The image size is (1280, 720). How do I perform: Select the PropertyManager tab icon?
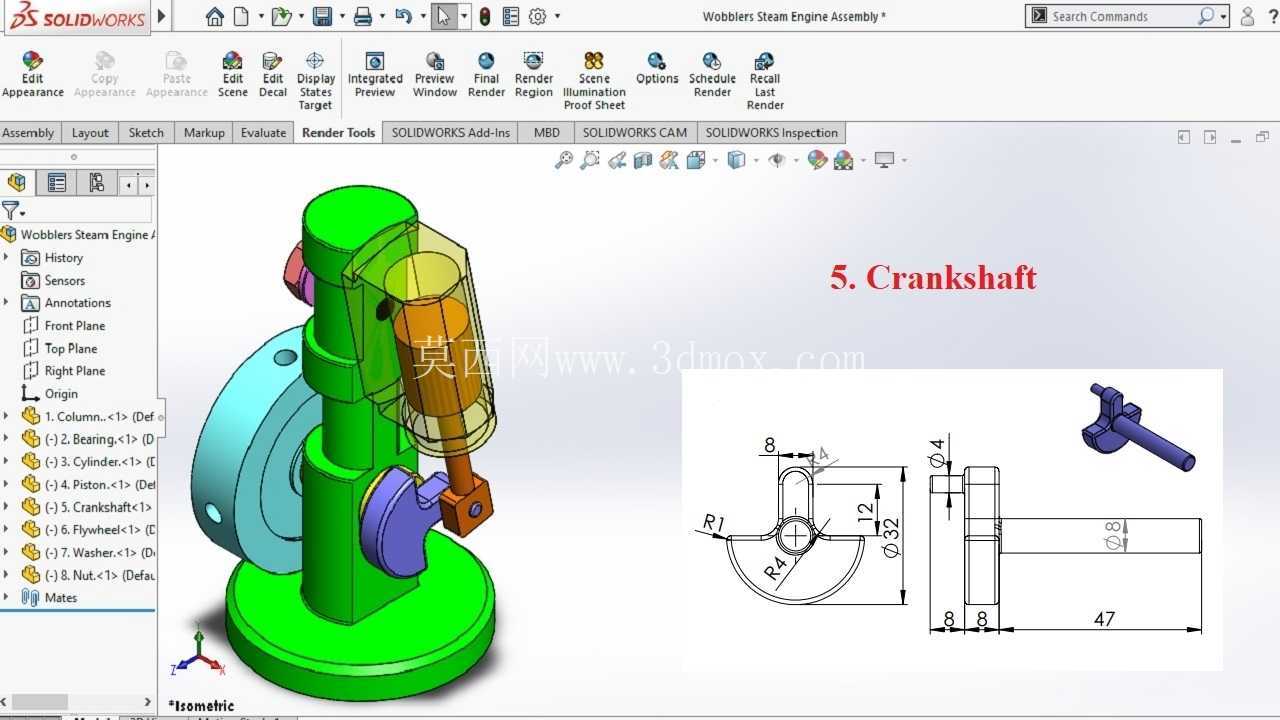click(57, 182)
